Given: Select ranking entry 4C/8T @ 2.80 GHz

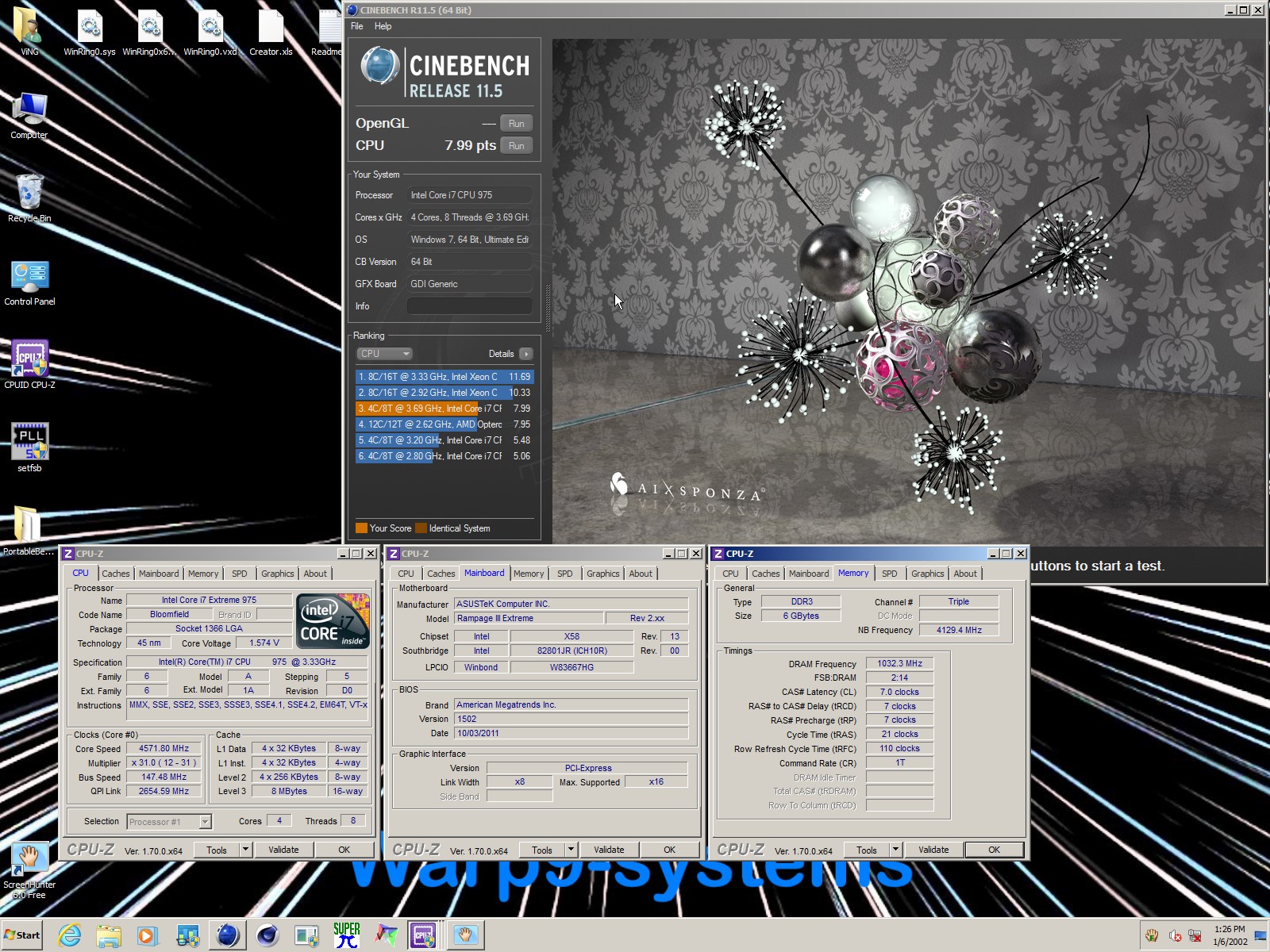Looking at the screenshot, I should pyautogui.click(x=444, y=456).
